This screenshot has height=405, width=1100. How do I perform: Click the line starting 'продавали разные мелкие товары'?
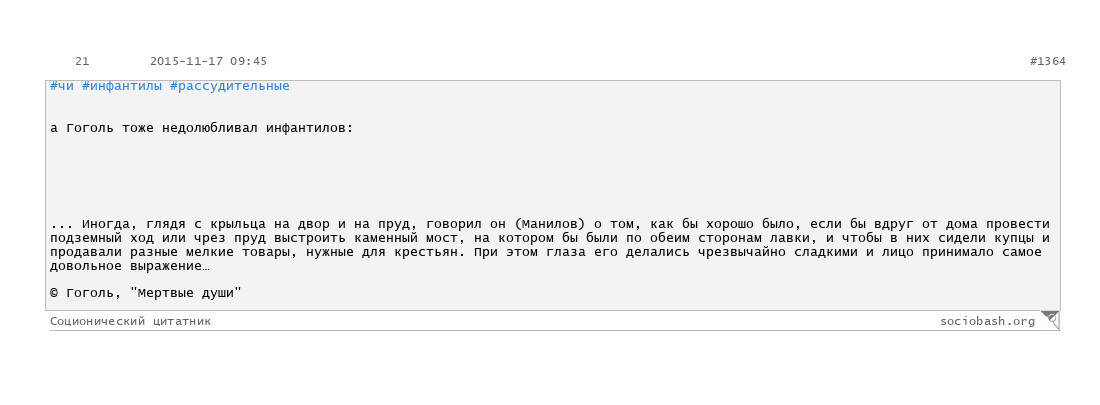(546, 253)
